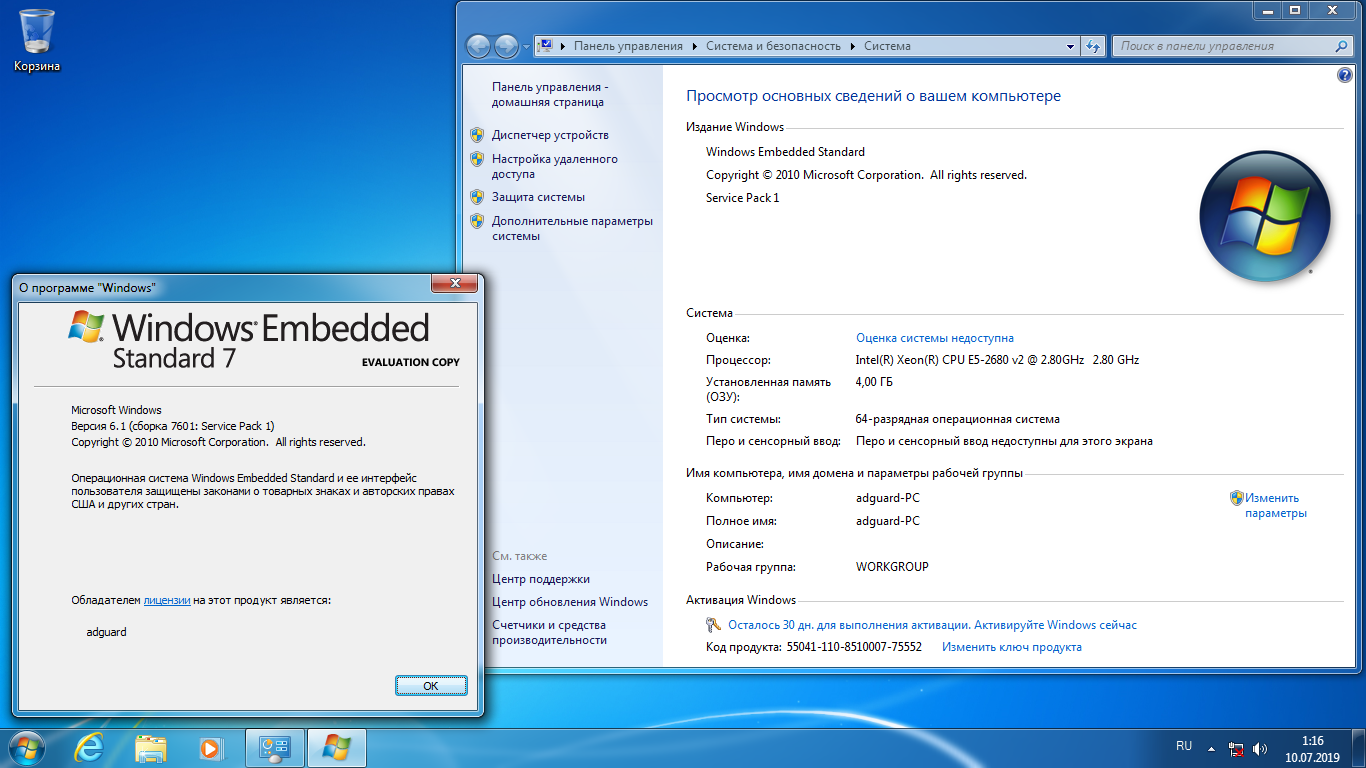1366x768 pixels.
Task: Close the About Windows dialog
Action: click(x=453, y=284)
